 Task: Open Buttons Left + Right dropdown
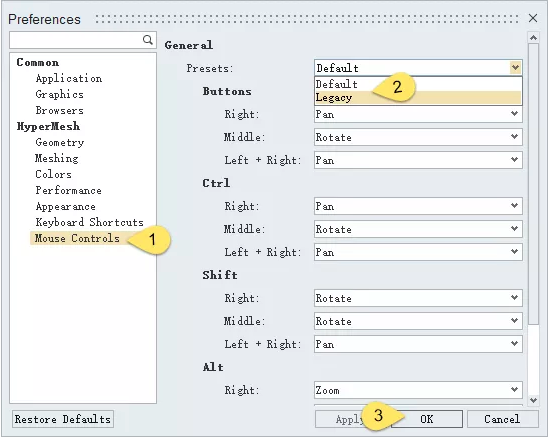pos(418,160)
